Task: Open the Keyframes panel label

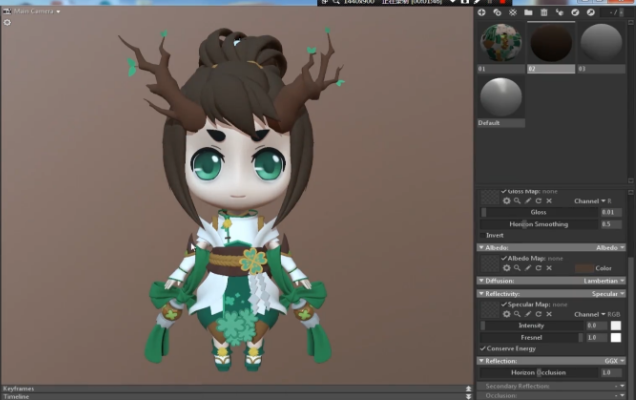Action: (x=19, y=389)
